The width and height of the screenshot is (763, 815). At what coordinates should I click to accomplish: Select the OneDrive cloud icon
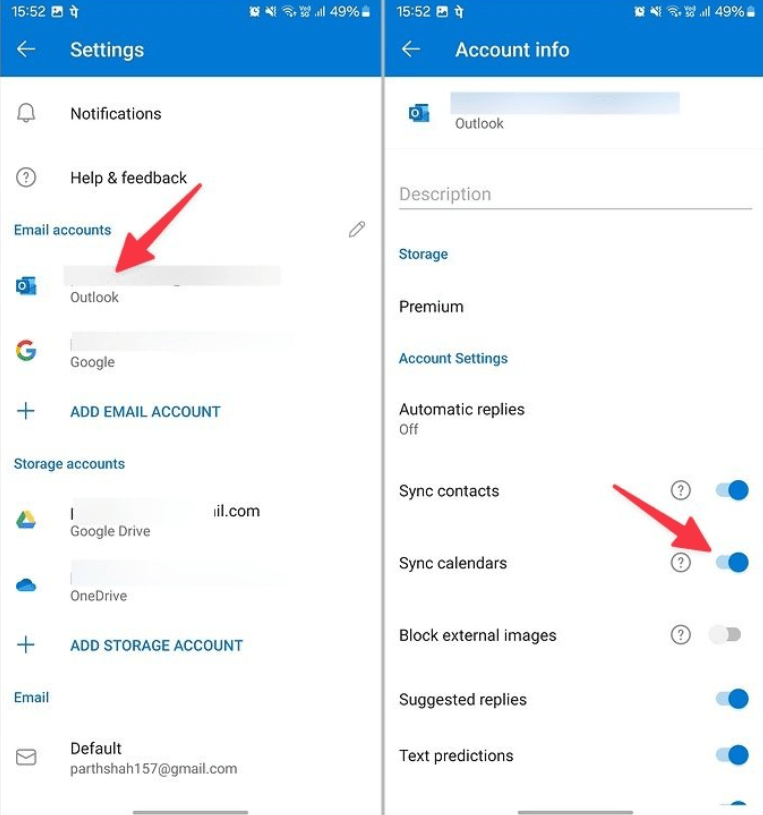click(x=26, y=585)
